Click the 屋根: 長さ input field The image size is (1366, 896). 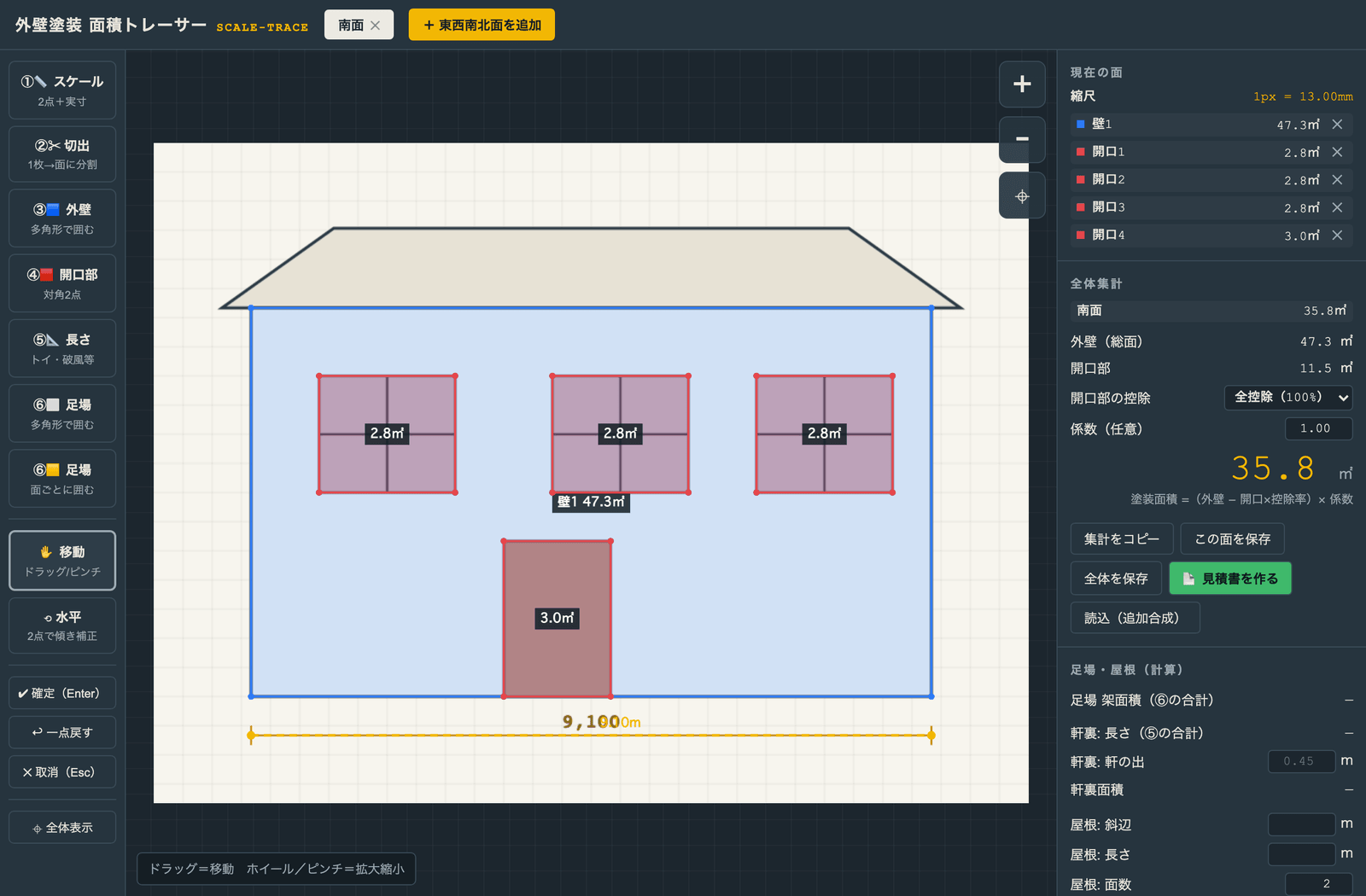1302,854
